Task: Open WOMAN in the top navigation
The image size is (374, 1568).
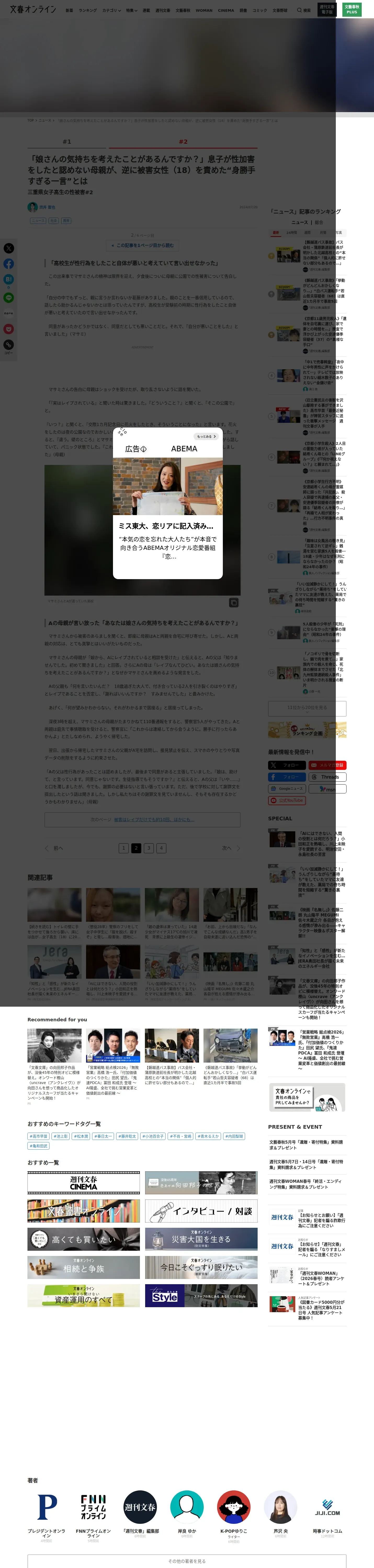Action: [x=204, y=10]
